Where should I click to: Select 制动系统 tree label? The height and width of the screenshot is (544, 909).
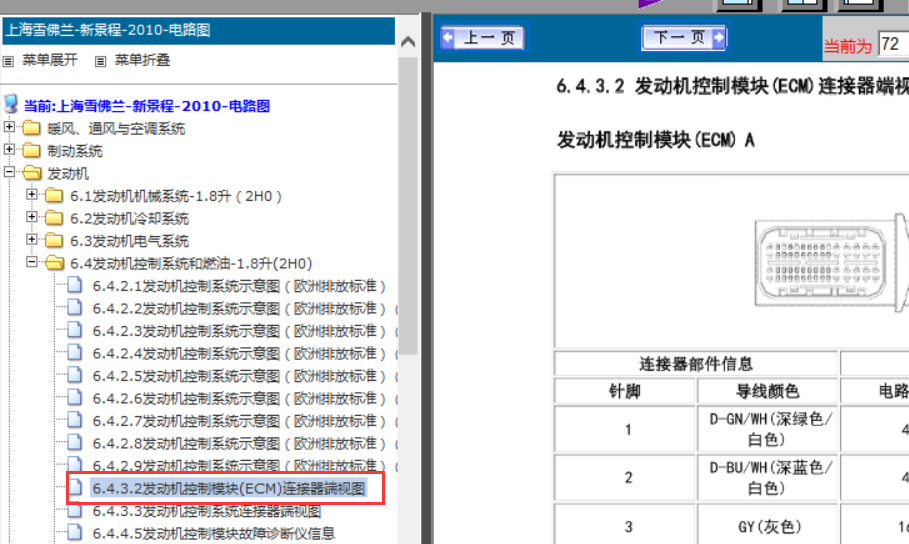point(75,151)
